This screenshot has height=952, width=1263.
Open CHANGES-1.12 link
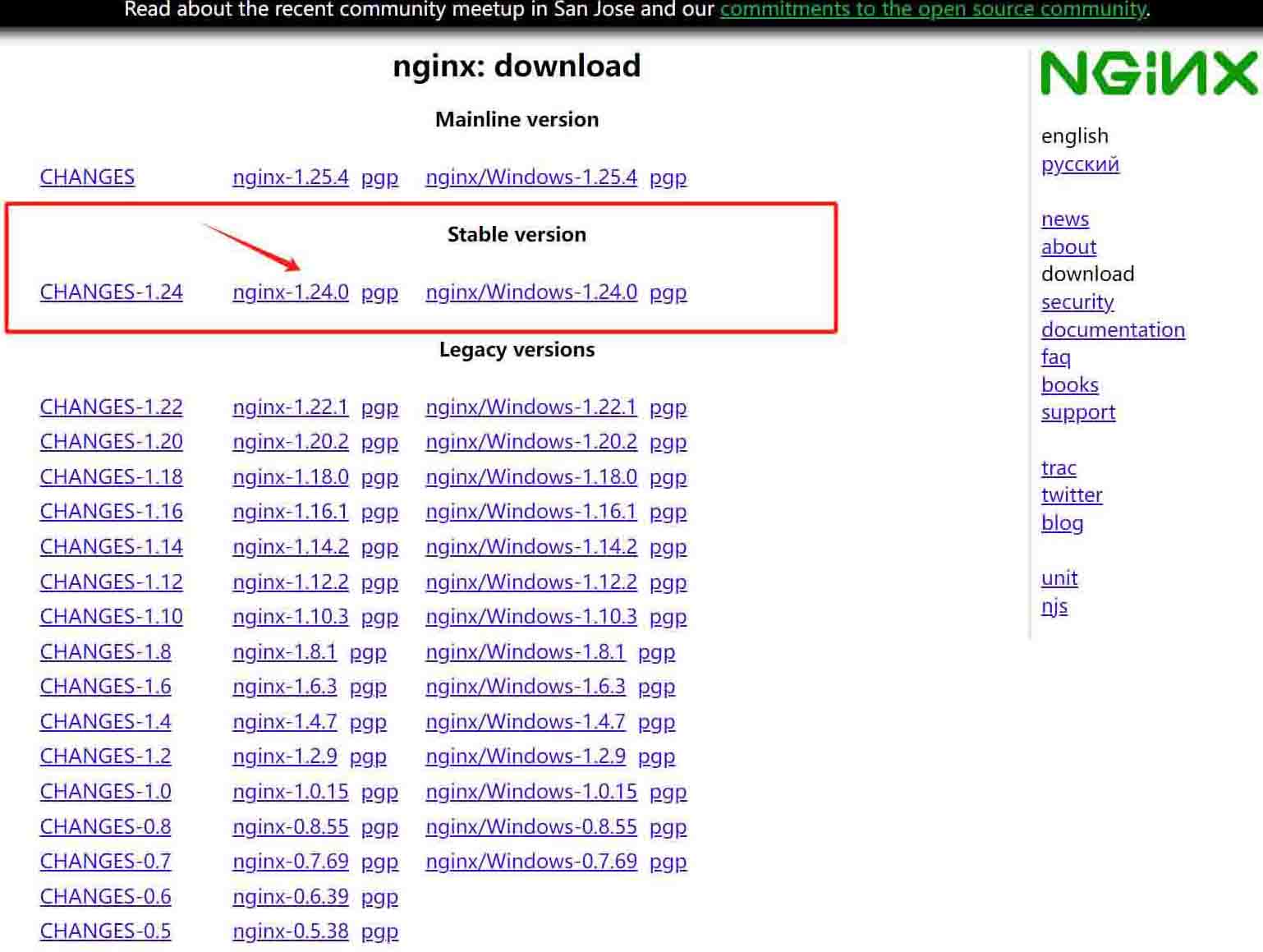click(112, 582)
